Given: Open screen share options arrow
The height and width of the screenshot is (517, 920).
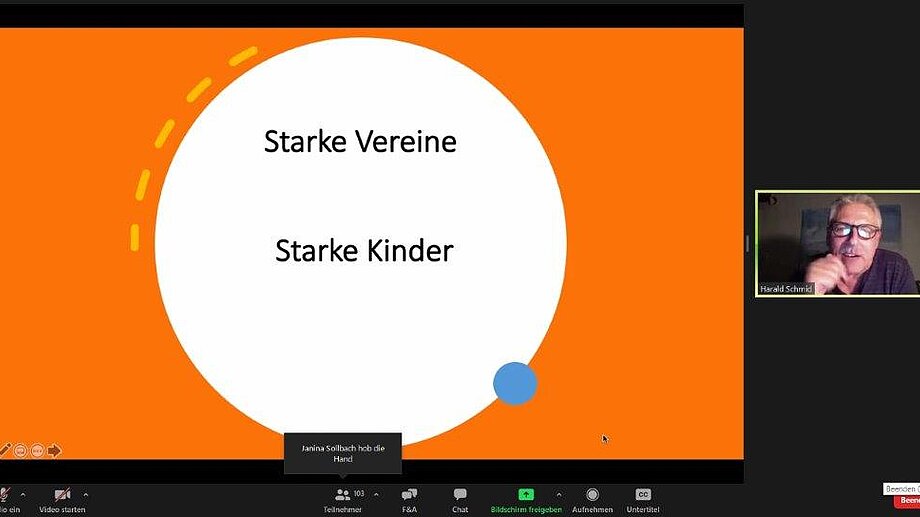Looking at the screenshot, I should pos(558,494).
